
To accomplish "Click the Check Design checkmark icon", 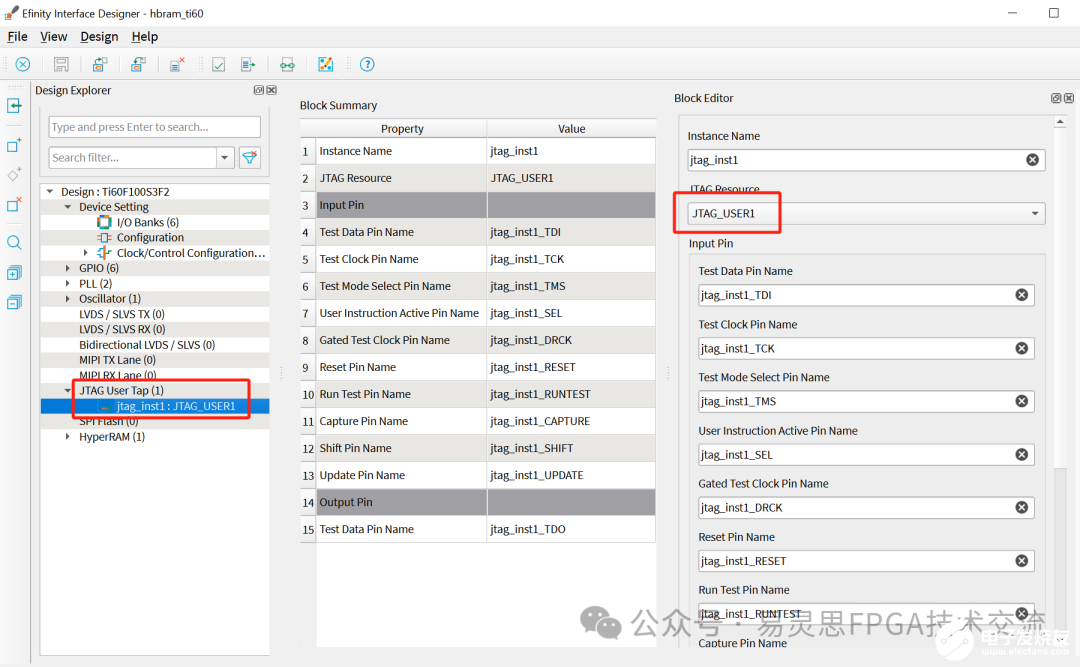I will (218, 64).
